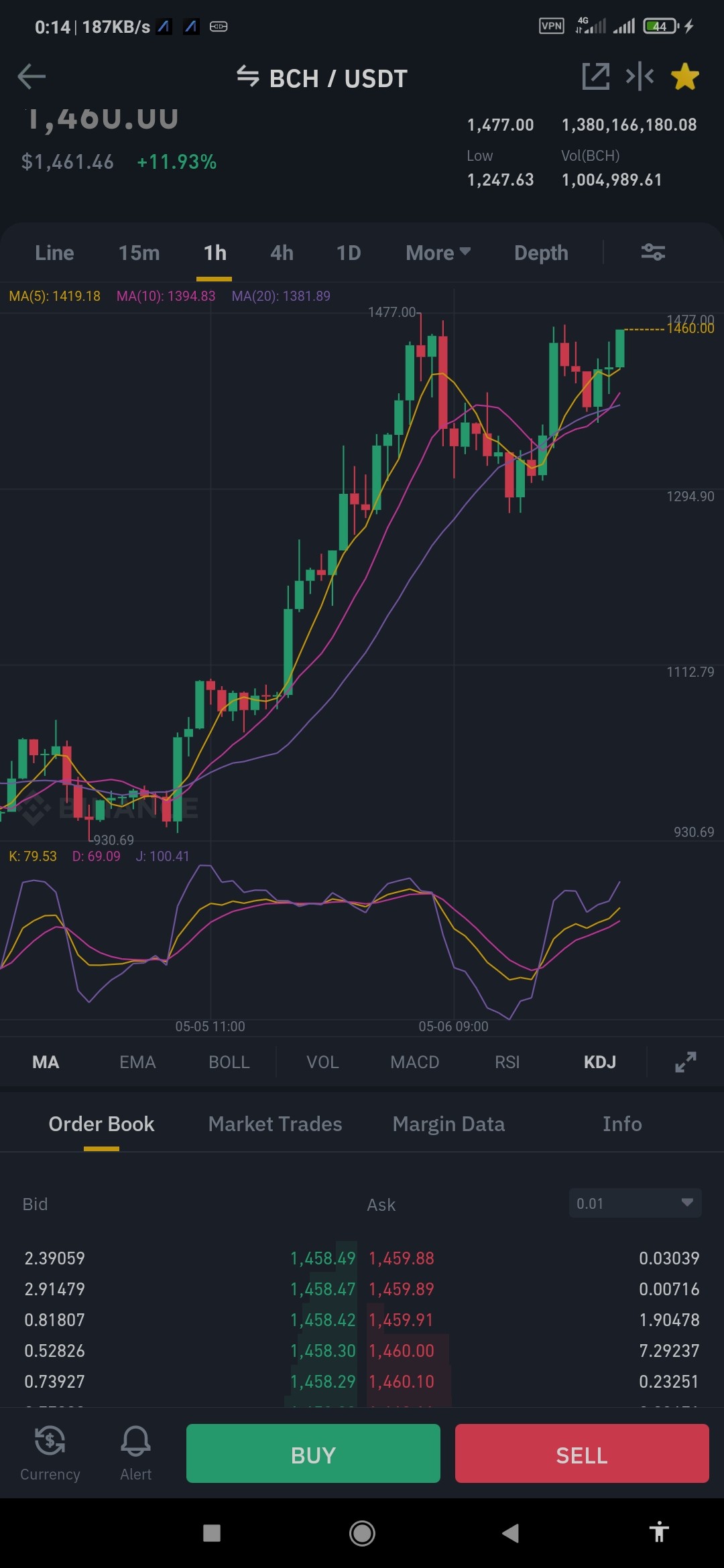This screenshot has width=724, height=1568.
Task: Toggle the KDJ indicator
Action: [x=599, y=1062]
